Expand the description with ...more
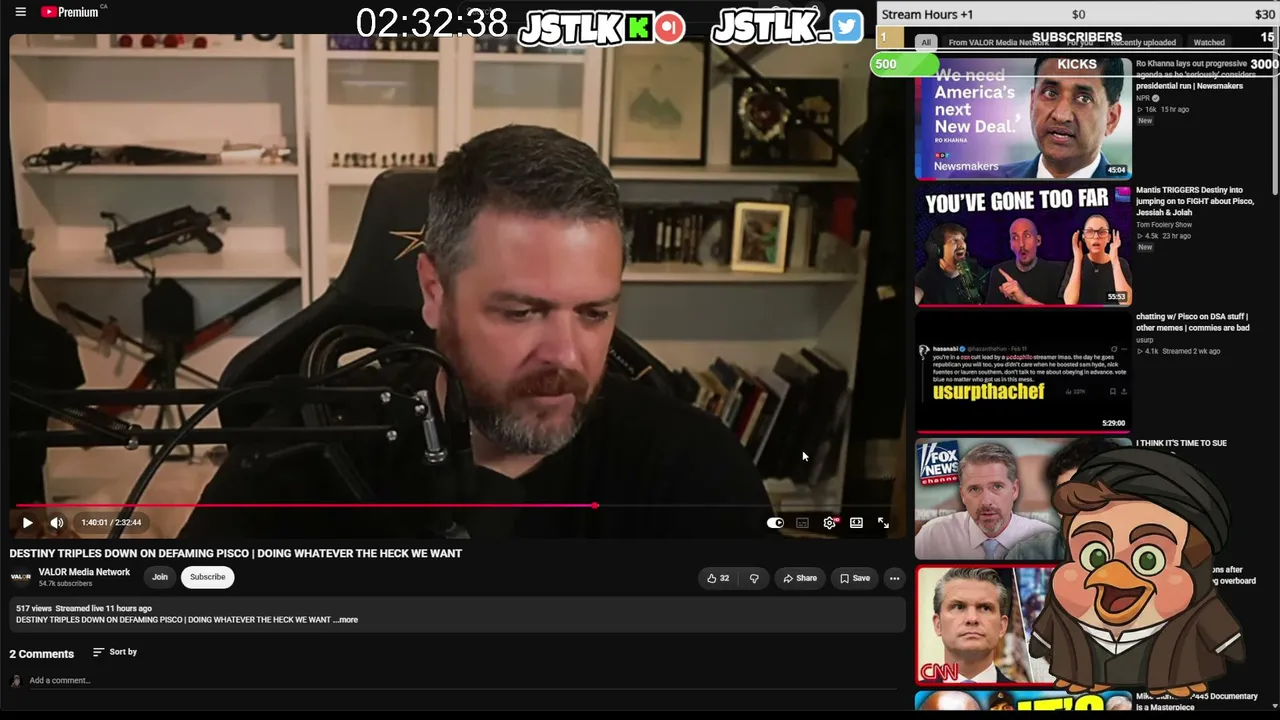Screen dimensions: 1280x720 click(x=346, y=620)
